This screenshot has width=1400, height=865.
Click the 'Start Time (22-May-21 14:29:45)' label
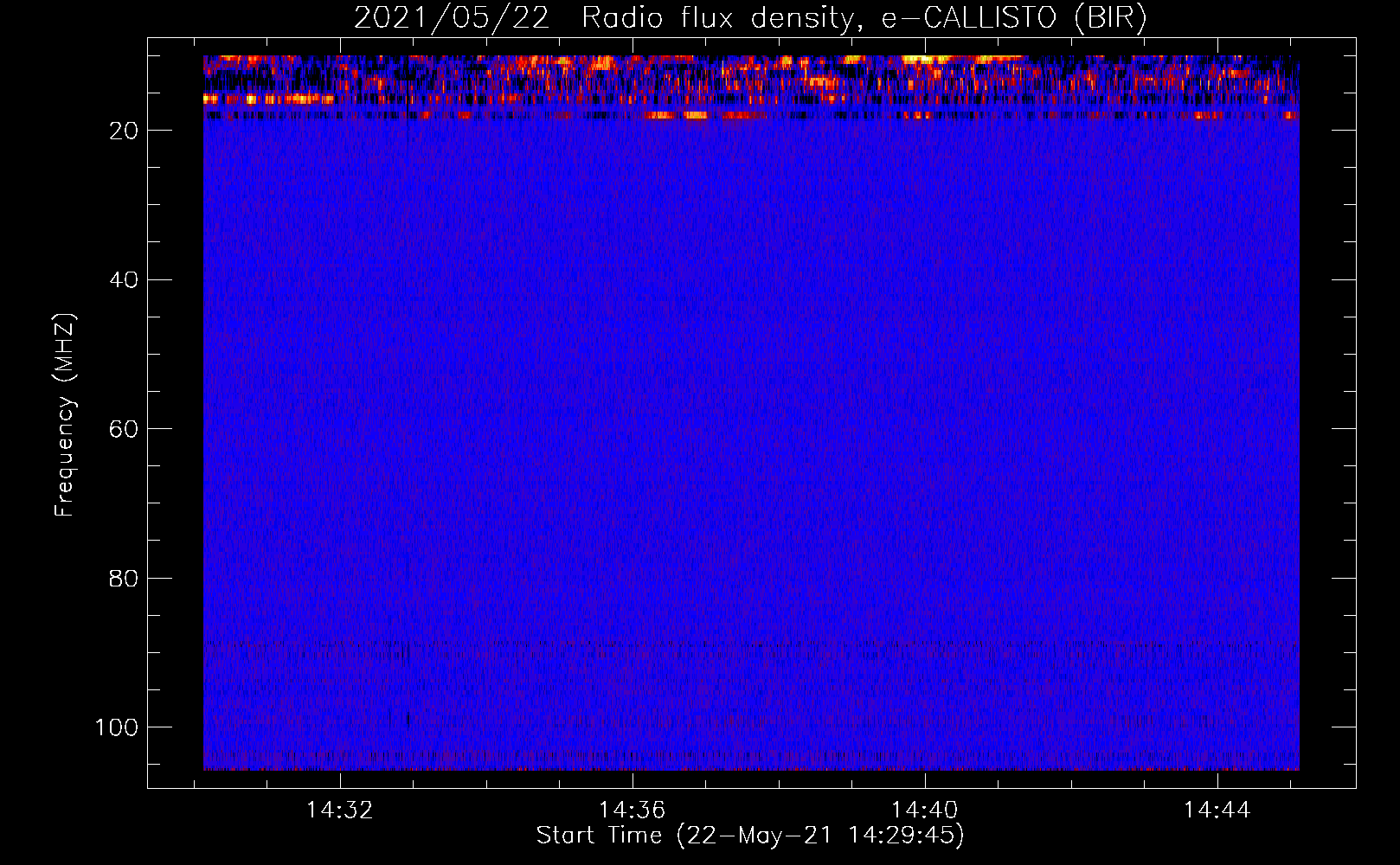click(x=750, y=836)
